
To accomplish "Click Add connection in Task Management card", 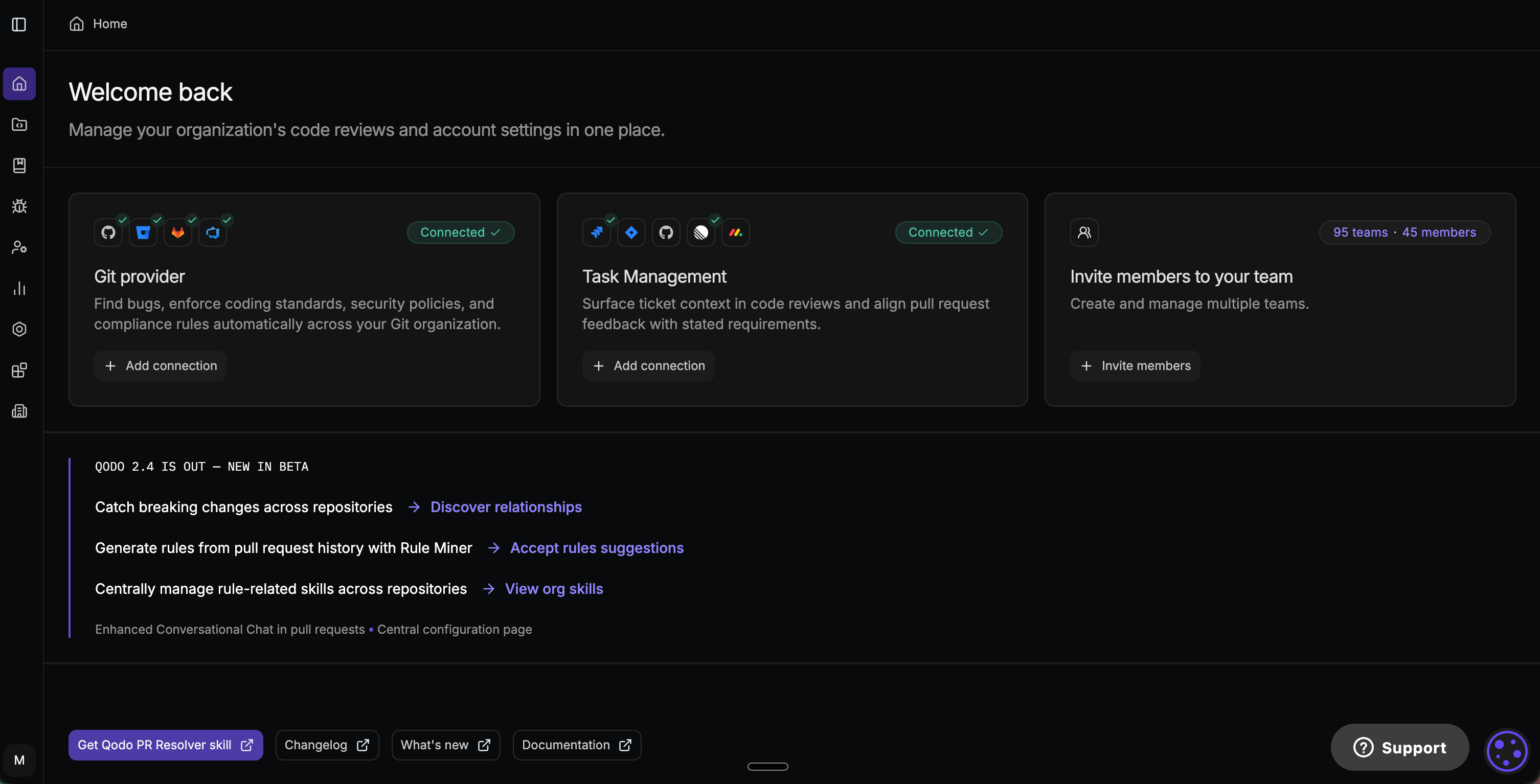I will tap(649, 366).
